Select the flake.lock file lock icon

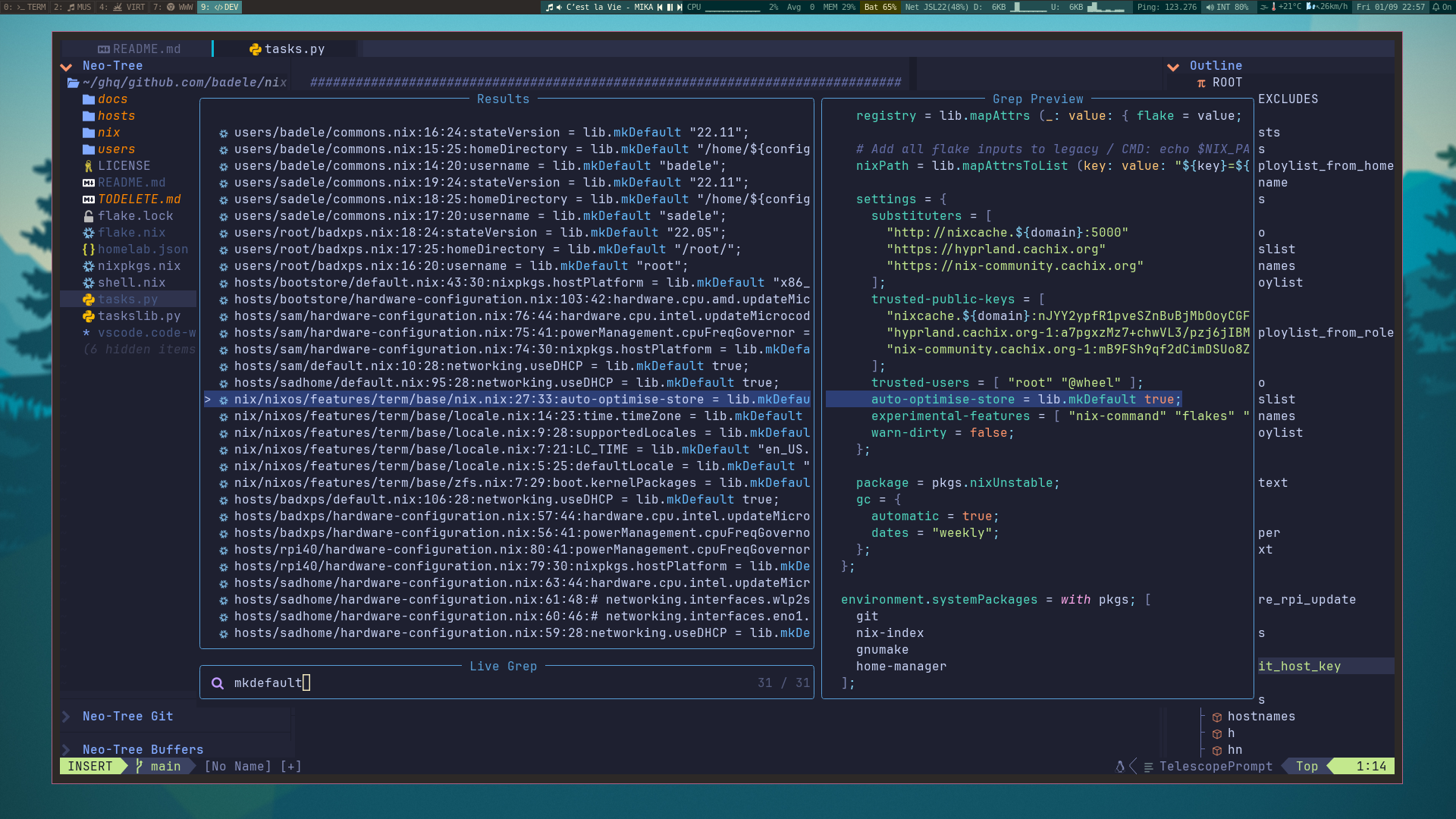coord(89,216)
